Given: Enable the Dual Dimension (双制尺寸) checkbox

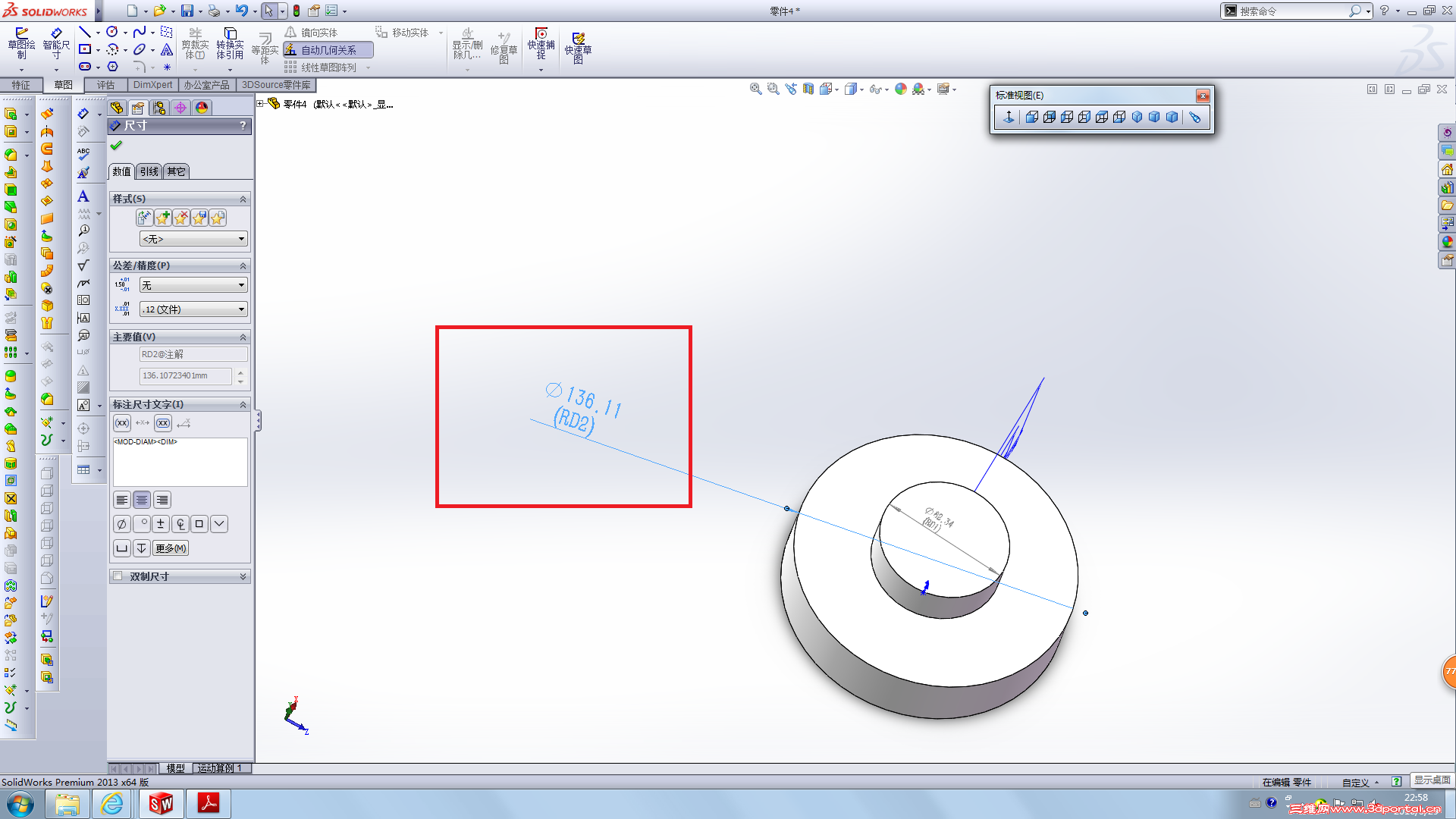Looking at the screenshot, I should pos(118,576).
